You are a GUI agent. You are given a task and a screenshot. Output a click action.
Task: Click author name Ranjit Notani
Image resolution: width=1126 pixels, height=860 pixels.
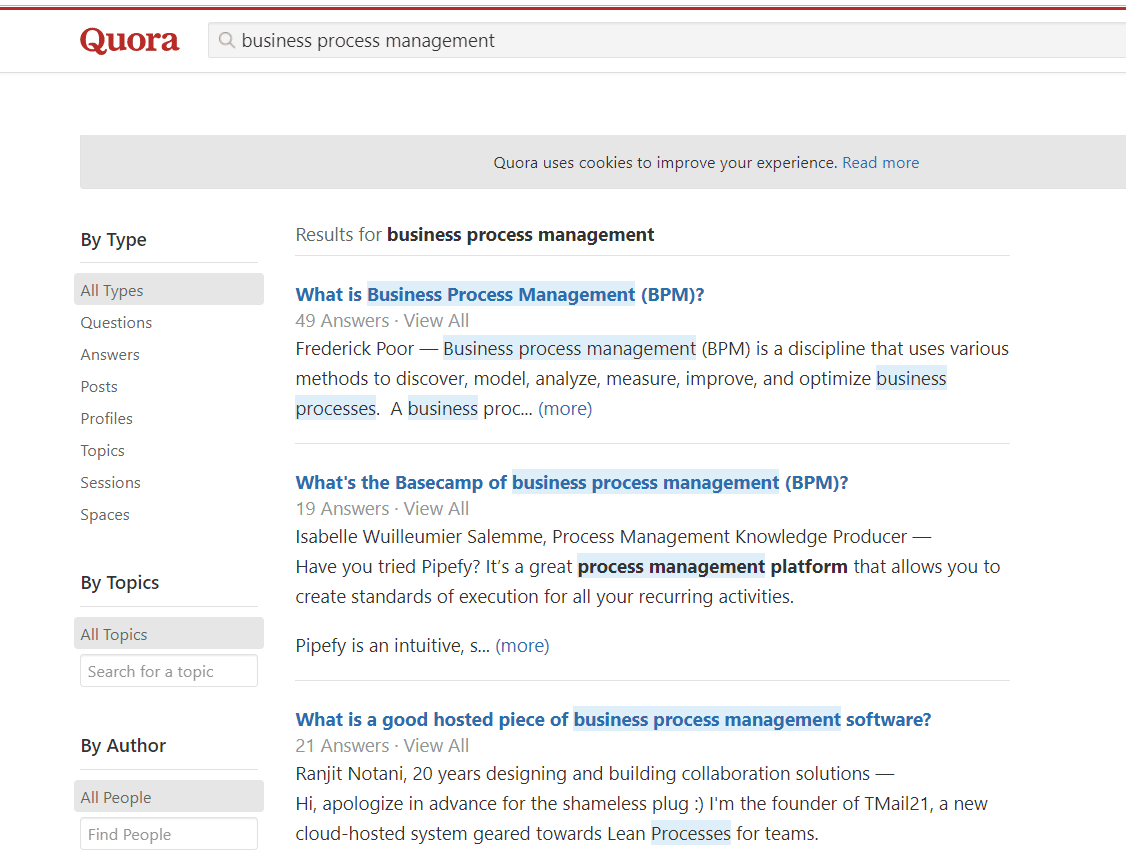coord(350,774)
